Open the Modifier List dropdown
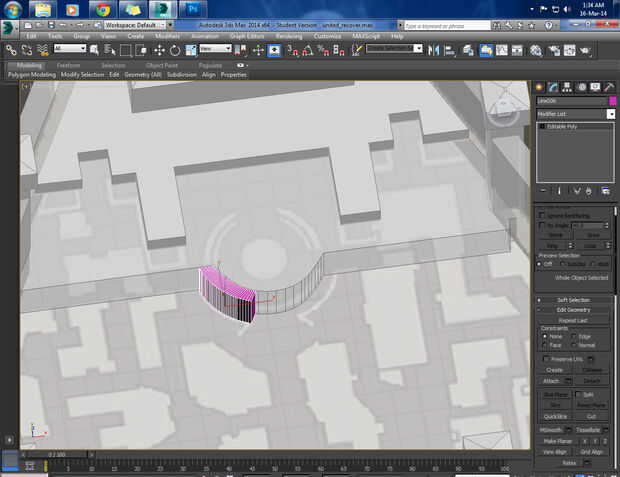 (x=574, y=115)
